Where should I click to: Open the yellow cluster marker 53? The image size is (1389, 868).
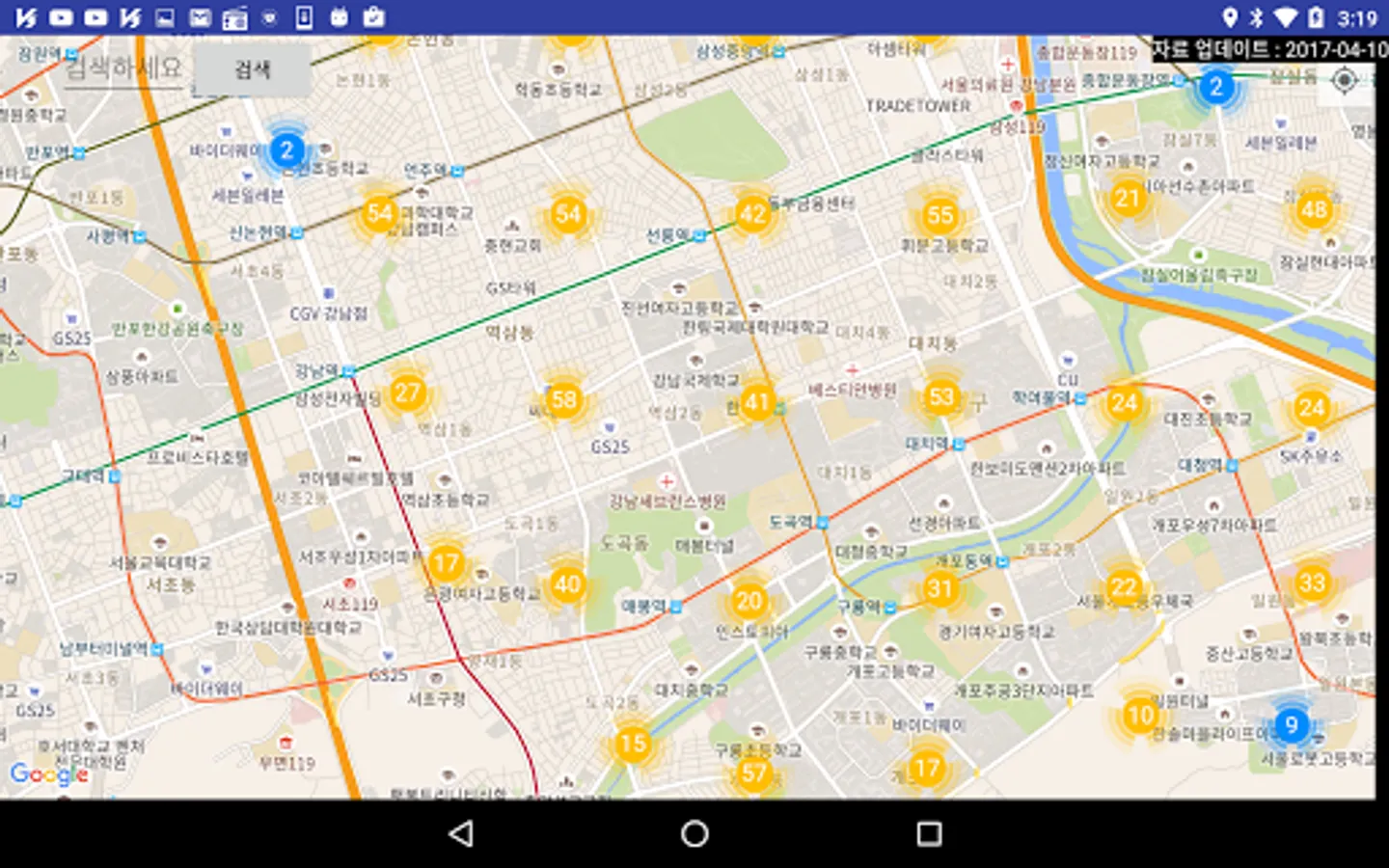[940, 396]
